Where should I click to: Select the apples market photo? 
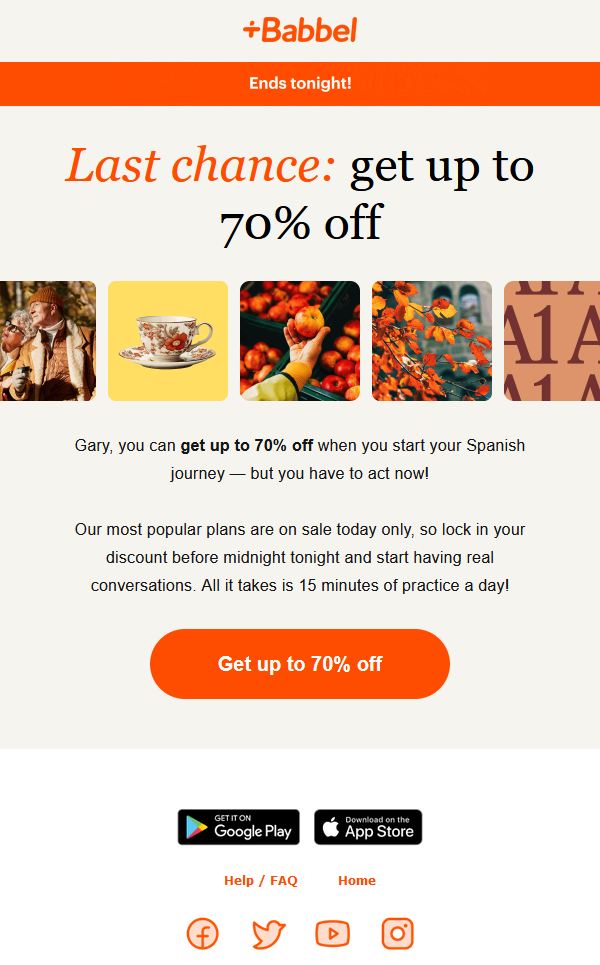point(299,341)
